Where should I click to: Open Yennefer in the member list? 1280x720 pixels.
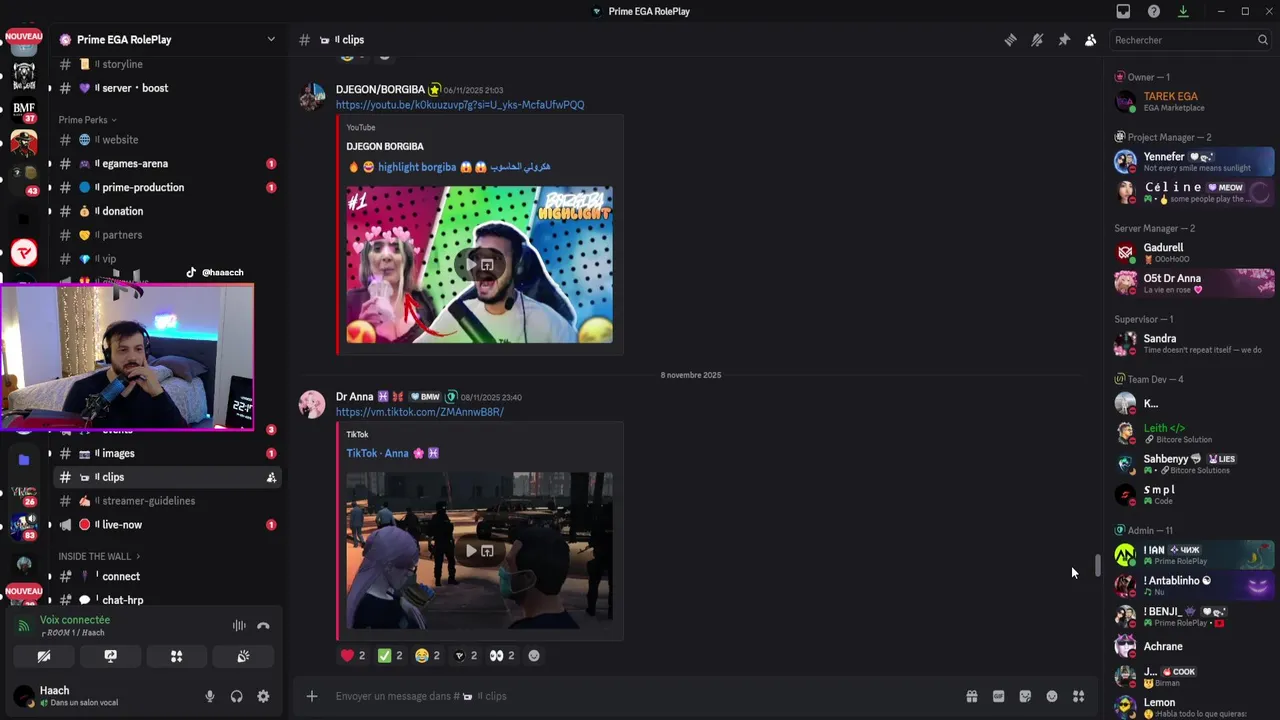point(1190,162)
